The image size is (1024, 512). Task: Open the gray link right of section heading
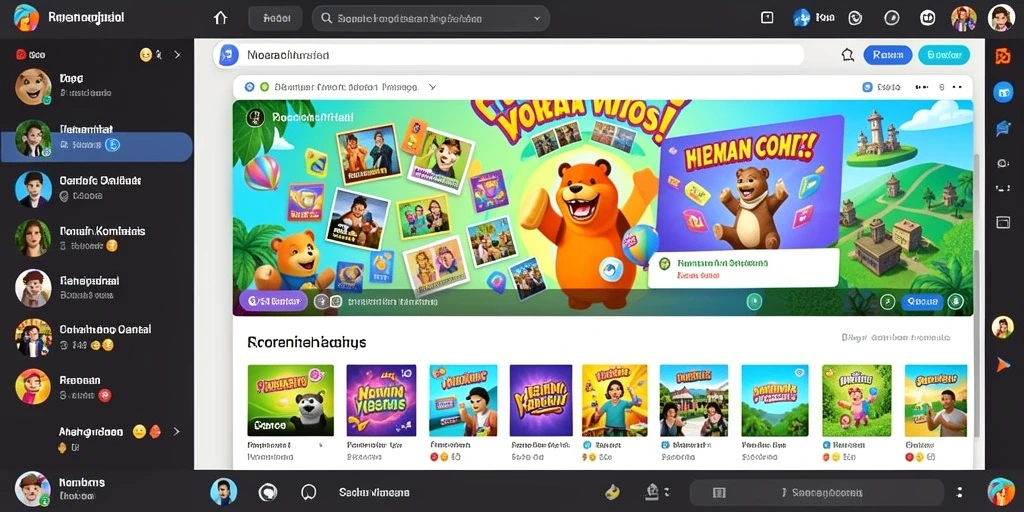point(895,338)
